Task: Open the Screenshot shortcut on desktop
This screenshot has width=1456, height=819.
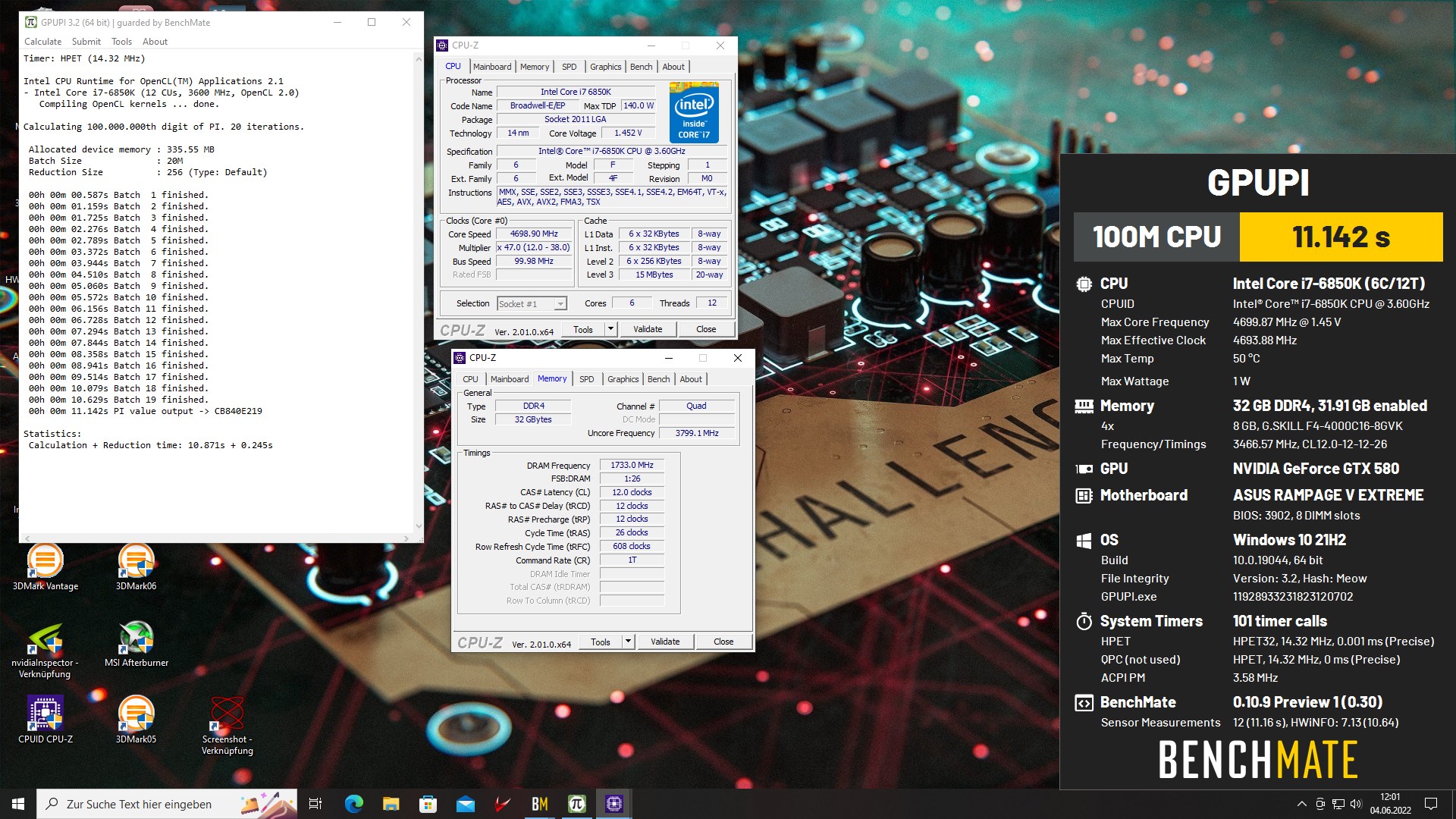Action: pos(227,726)
